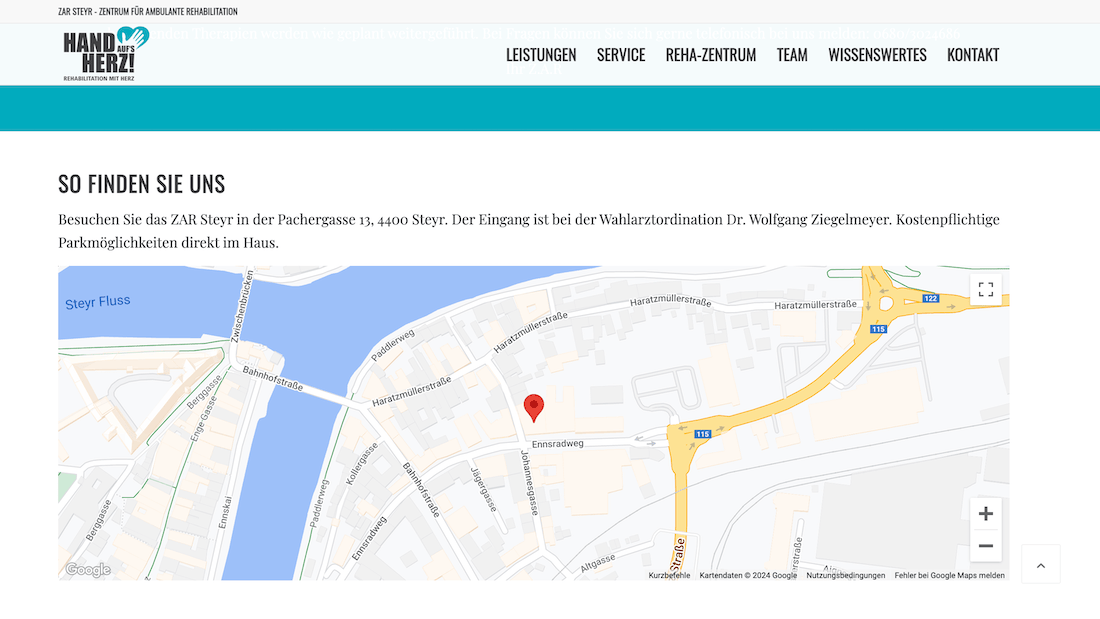Click the ZAR Steyr header tagline text

(x=148, y=11)
